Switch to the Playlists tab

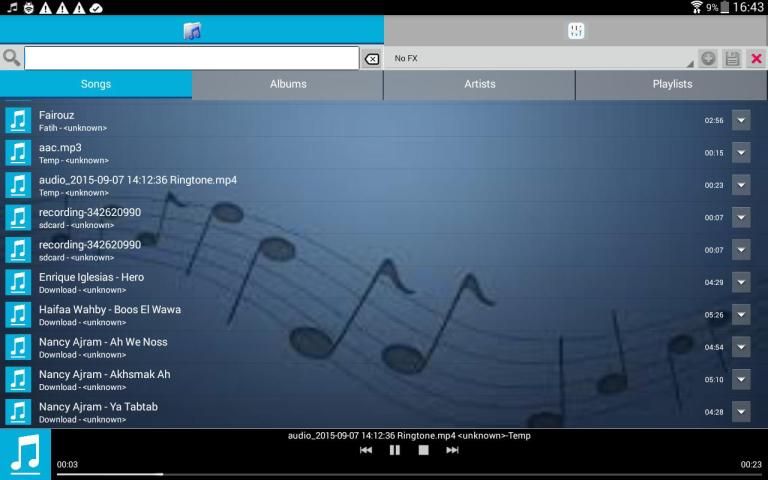click(672, 84)
